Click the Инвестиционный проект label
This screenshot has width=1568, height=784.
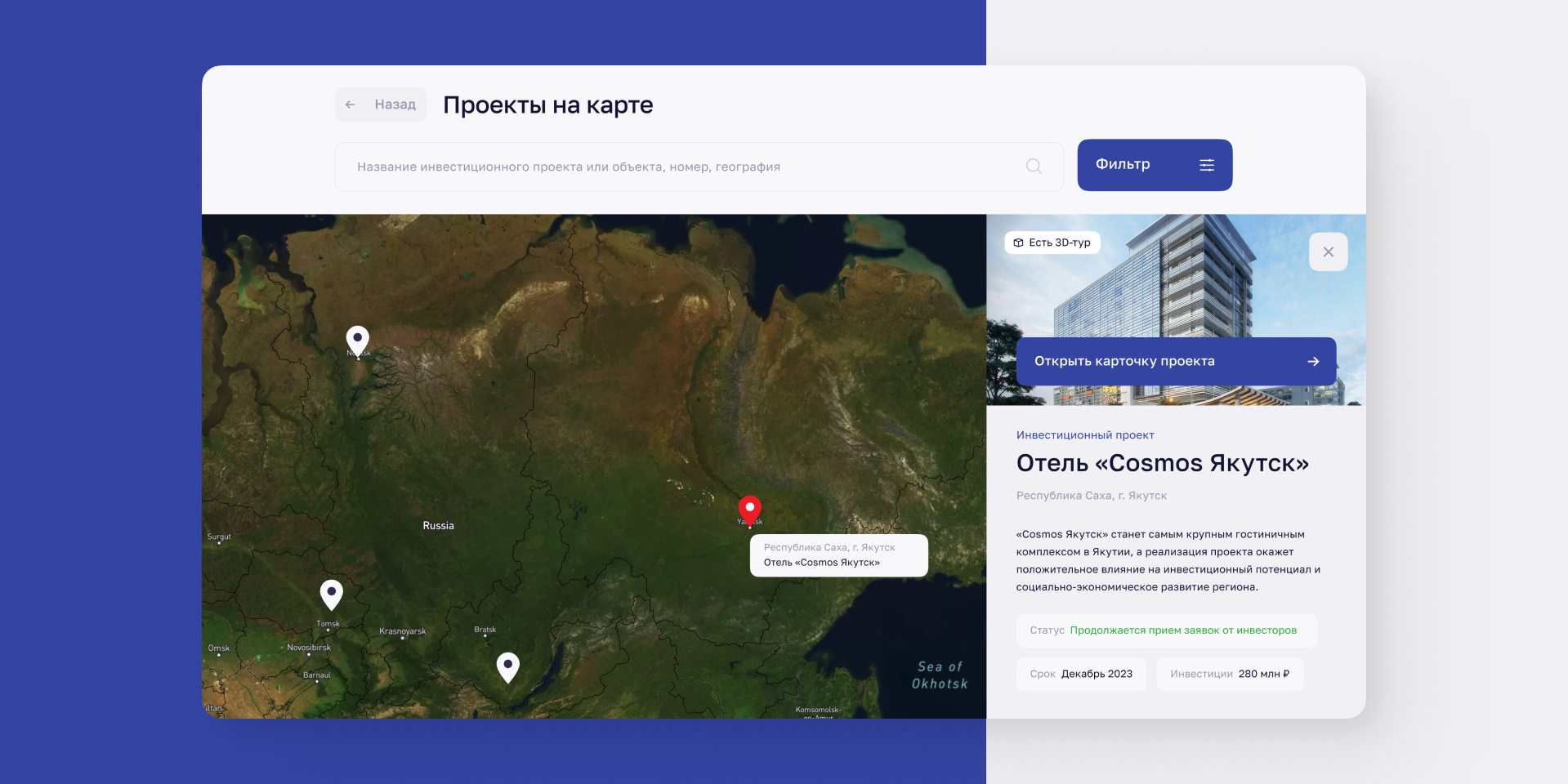tap(1085, 435)
